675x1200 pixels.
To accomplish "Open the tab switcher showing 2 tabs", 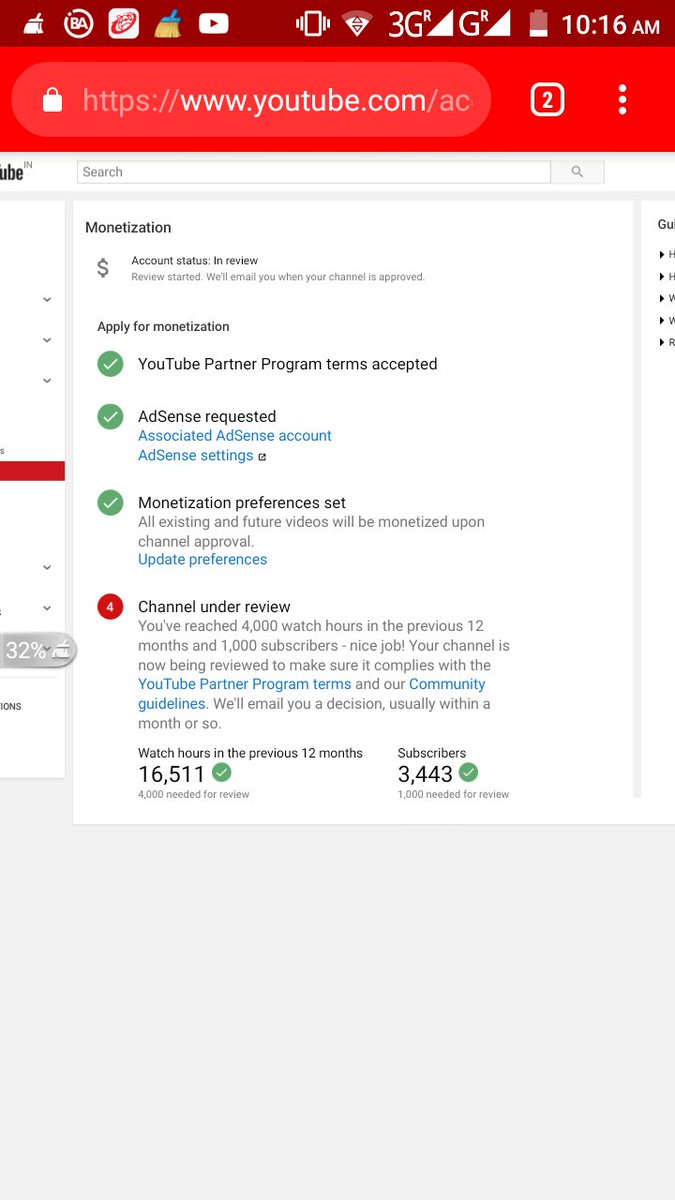I will (x=547, y=100).
